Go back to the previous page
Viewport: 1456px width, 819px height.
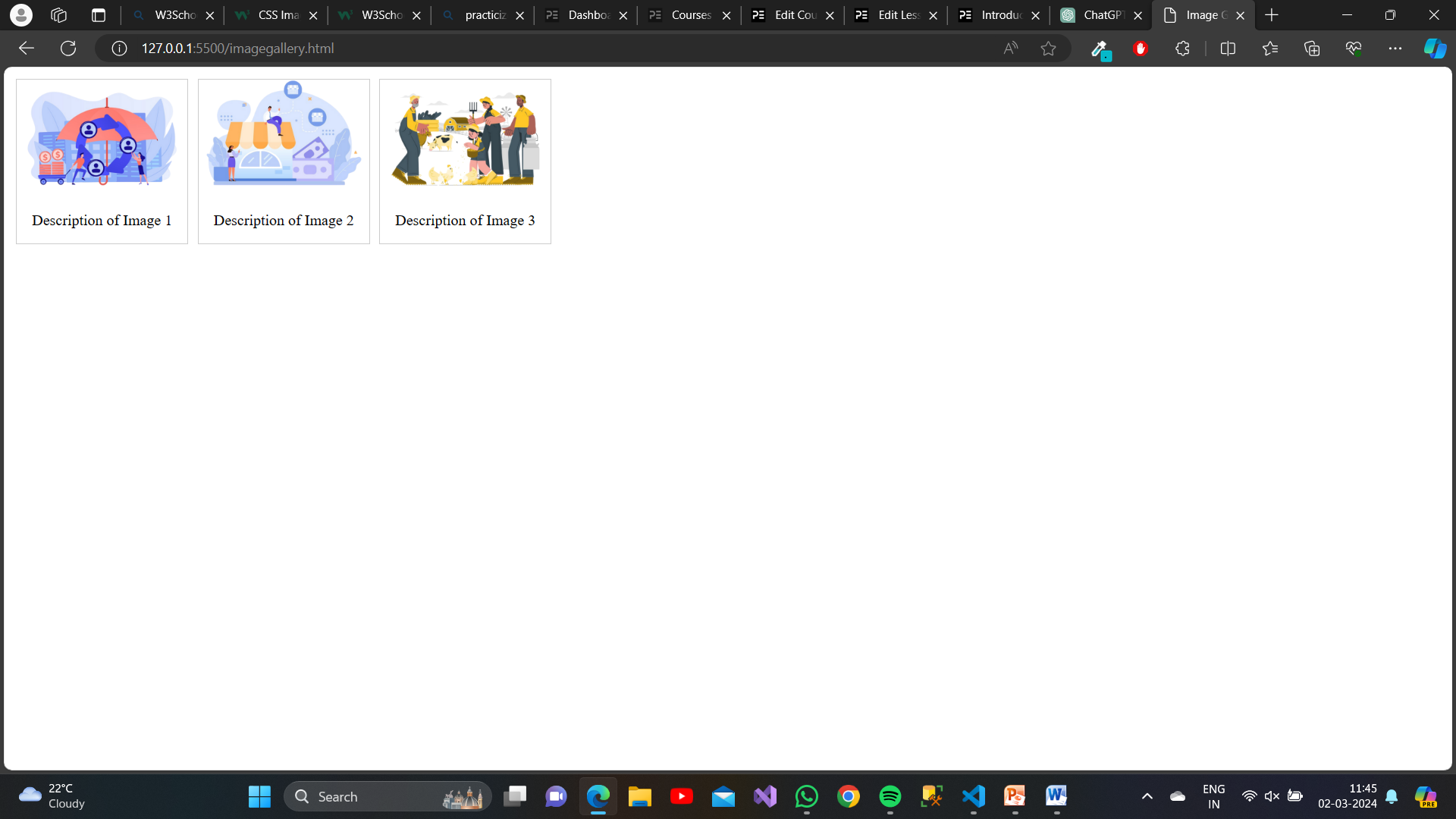[27, 48]
